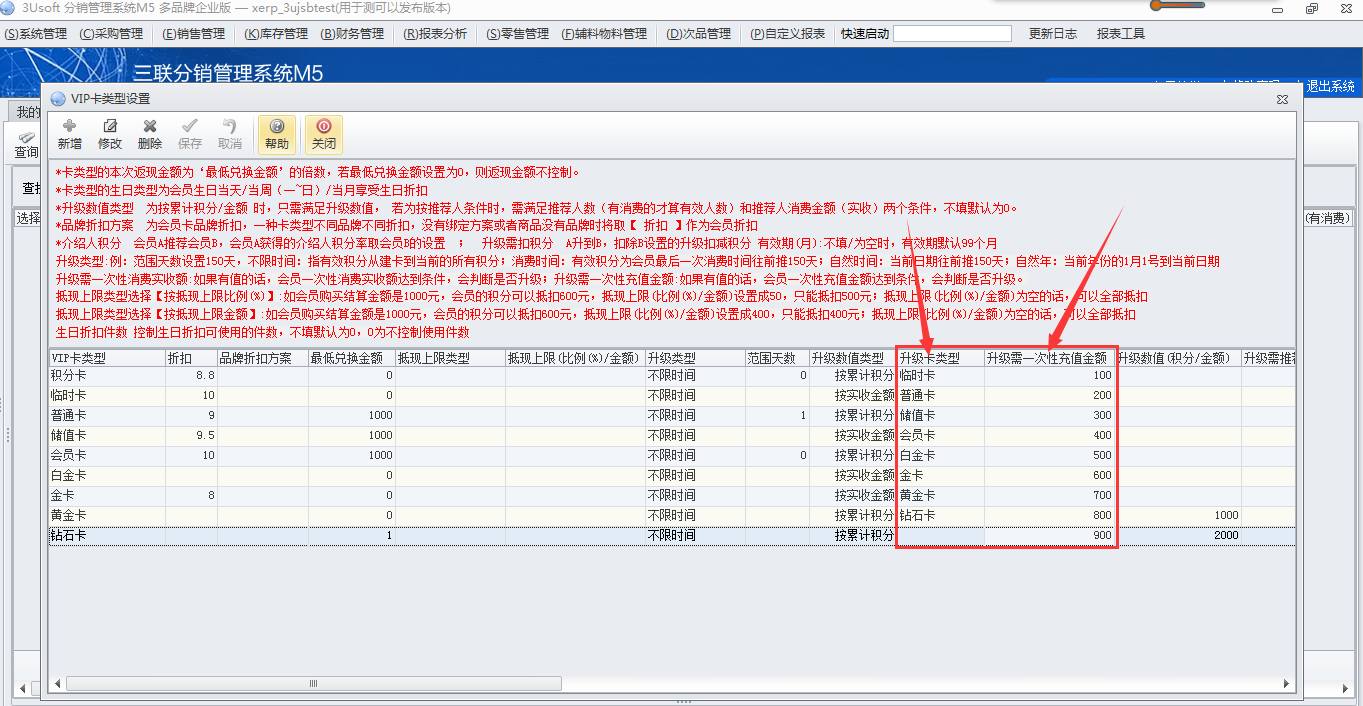Click the 升级需一次性充值金额 column header
1363x706 pixels.
[x=1049, y=358]
